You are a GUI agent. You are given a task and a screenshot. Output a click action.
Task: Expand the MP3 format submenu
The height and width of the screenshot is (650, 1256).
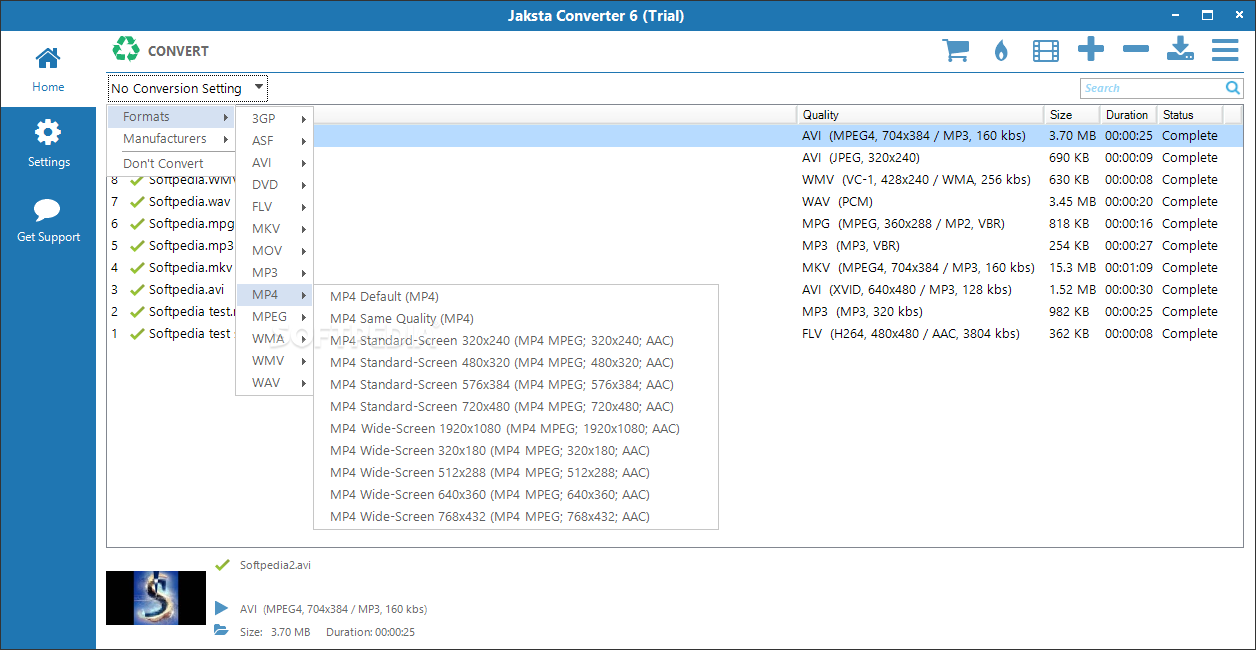tap(274, 273)
